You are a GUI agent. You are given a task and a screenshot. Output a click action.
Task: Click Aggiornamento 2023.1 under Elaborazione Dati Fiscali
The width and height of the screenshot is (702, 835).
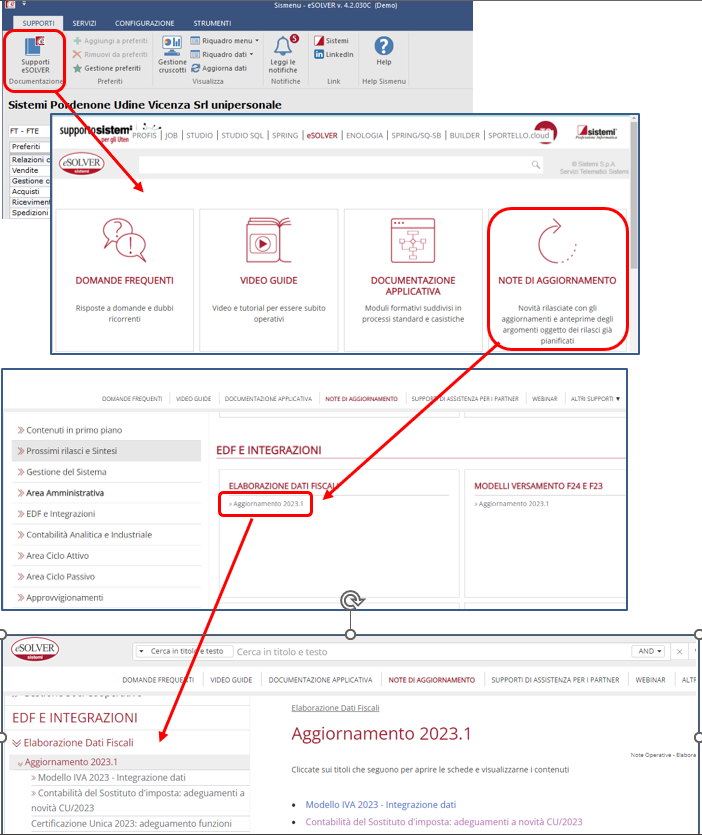(x=266, y=504)
